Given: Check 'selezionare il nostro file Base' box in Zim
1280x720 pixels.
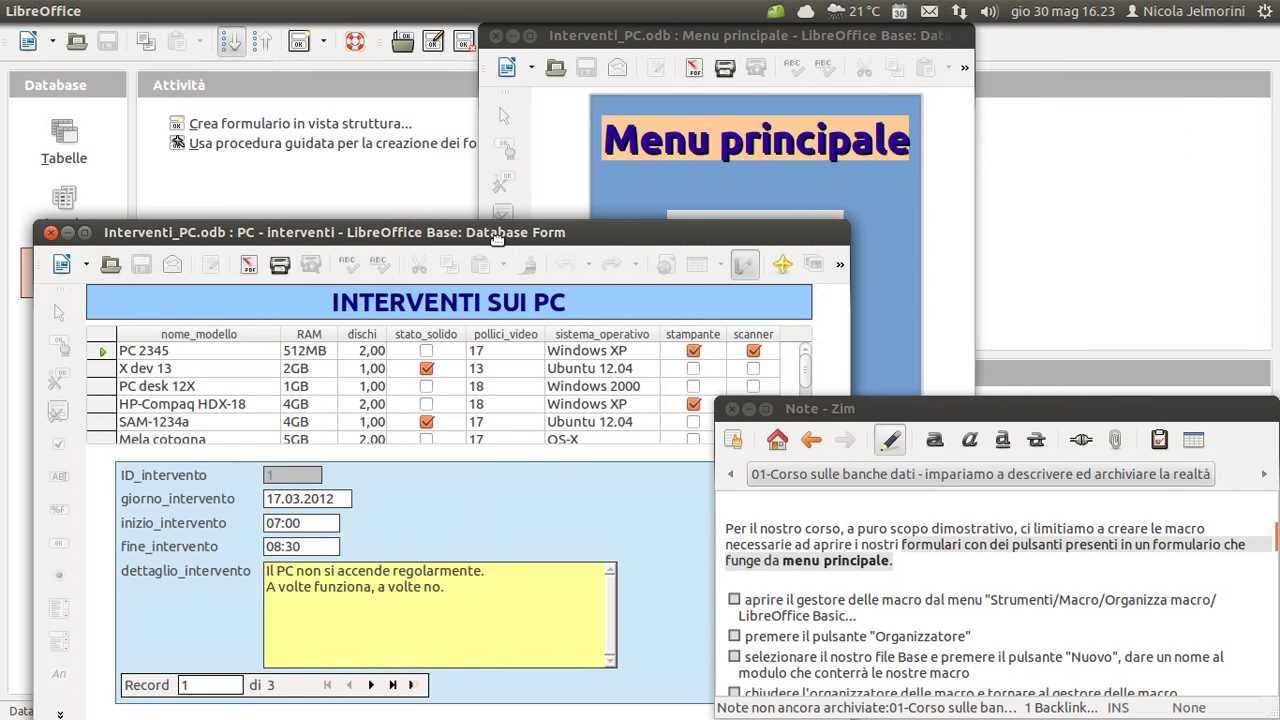Looking at the screenshot, I should [734, 657].
